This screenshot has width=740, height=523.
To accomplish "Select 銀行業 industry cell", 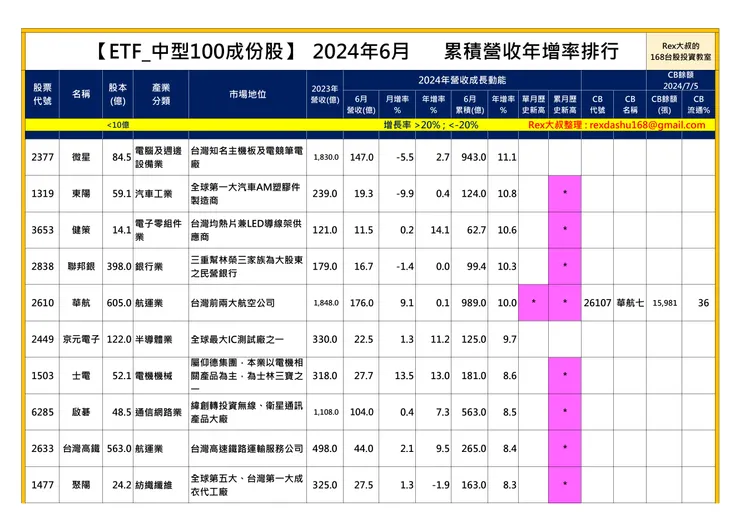I will (160, 266).
